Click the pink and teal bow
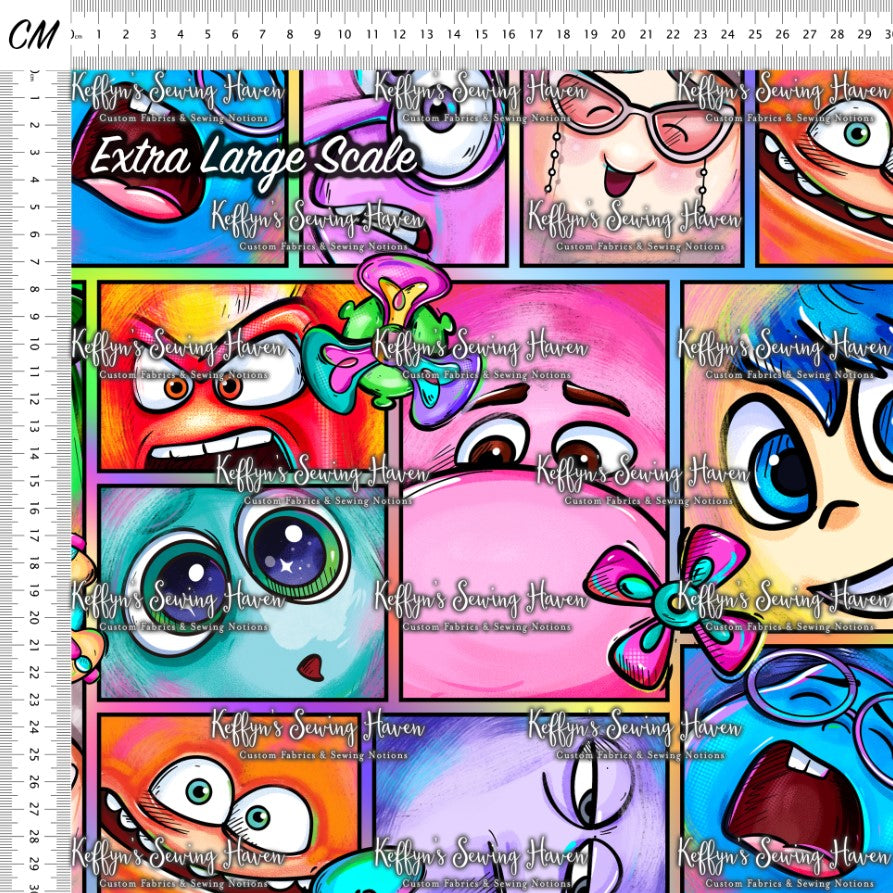This screenshot has width=893, height=893. pos(676,605)
